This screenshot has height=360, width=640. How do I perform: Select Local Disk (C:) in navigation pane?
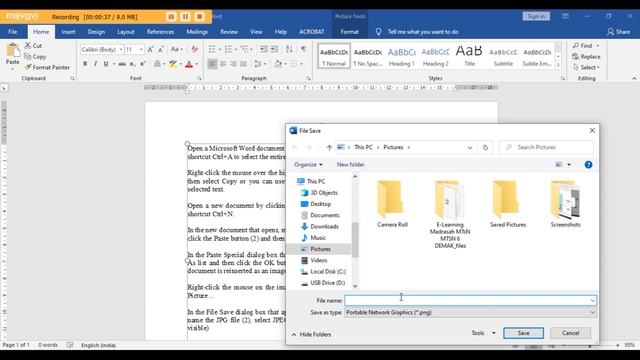pos(324,271)
